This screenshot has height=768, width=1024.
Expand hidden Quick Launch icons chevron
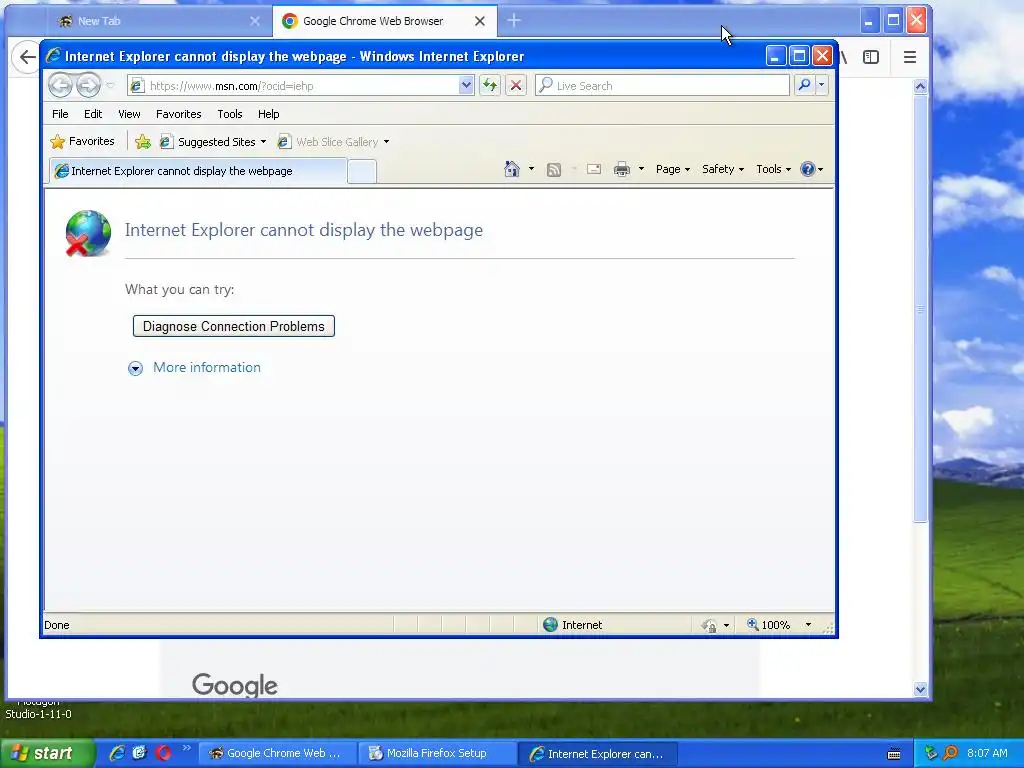tap(187, 748)
